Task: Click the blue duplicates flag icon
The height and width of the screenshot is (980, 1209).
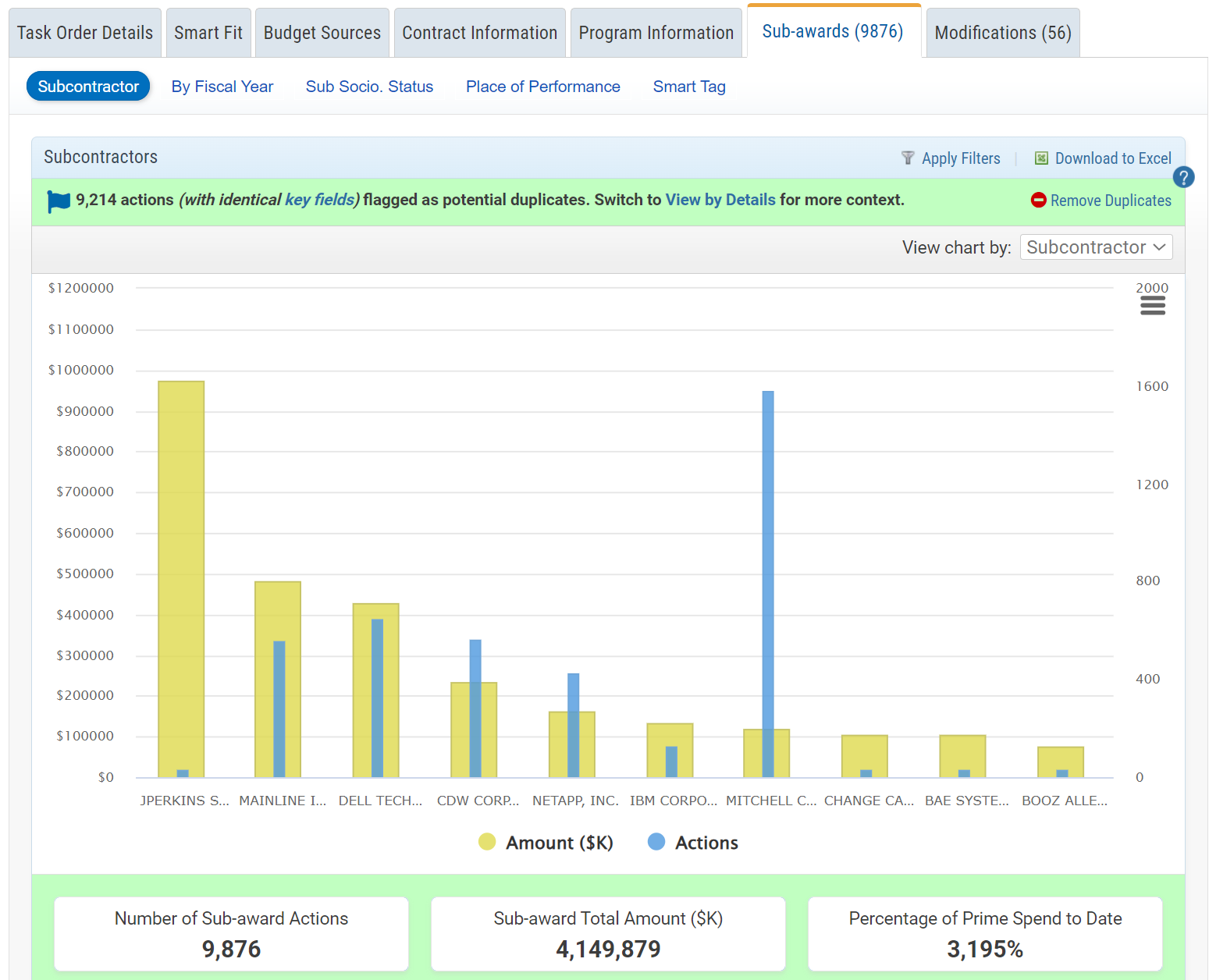Action: point(59,201)
